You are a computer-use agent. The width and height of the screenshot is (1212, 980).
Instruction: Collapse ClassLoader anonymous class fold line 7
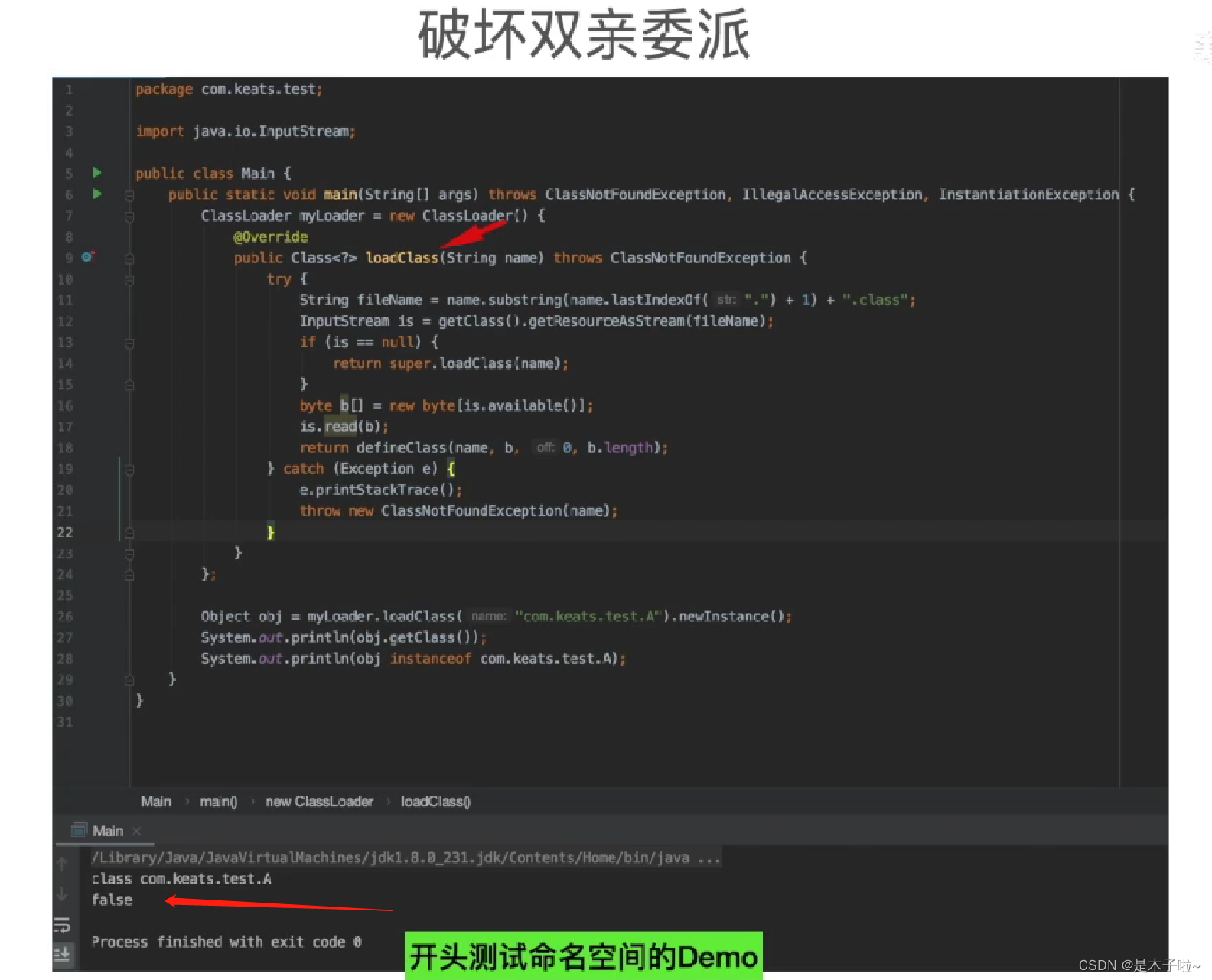pos(129,217)
